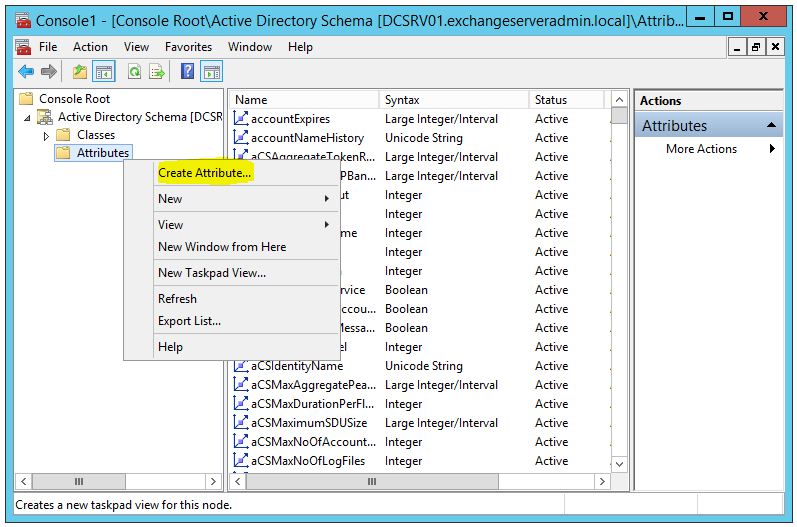Open the Action menu

(x=90, y=47)
